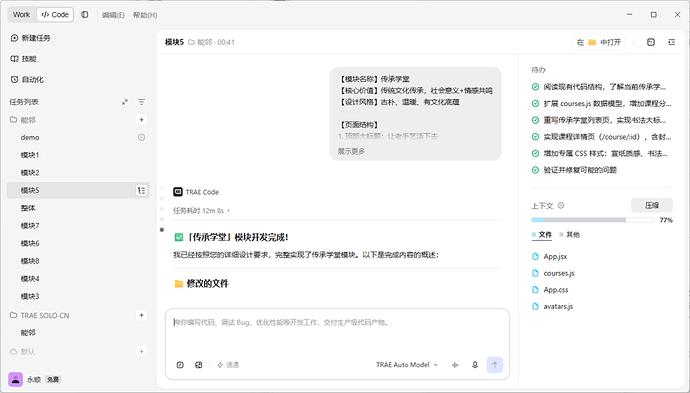Click 展示更多 to expand the message
The width and height of the screenshot is (690, 393).
point(351,151)
